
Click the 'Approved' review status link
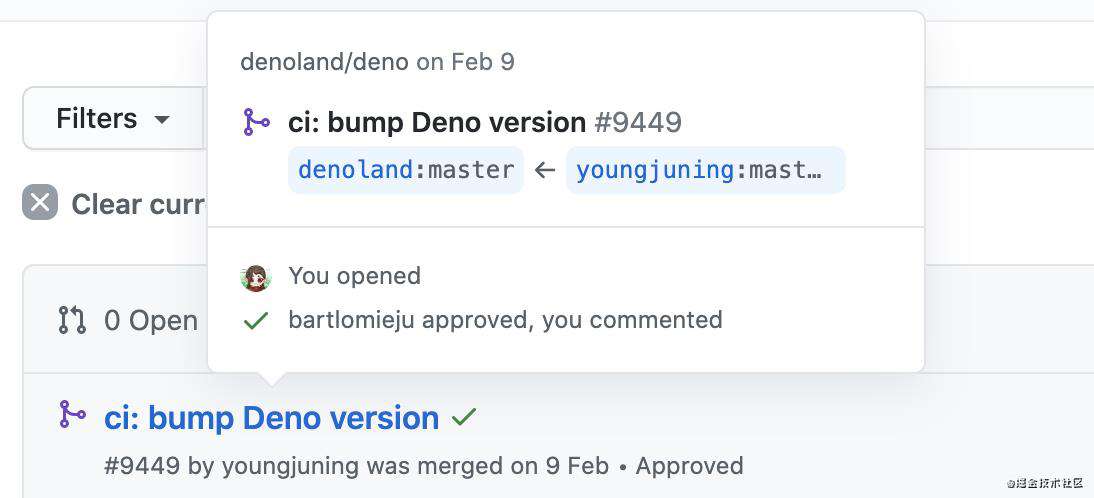(689, 465)
